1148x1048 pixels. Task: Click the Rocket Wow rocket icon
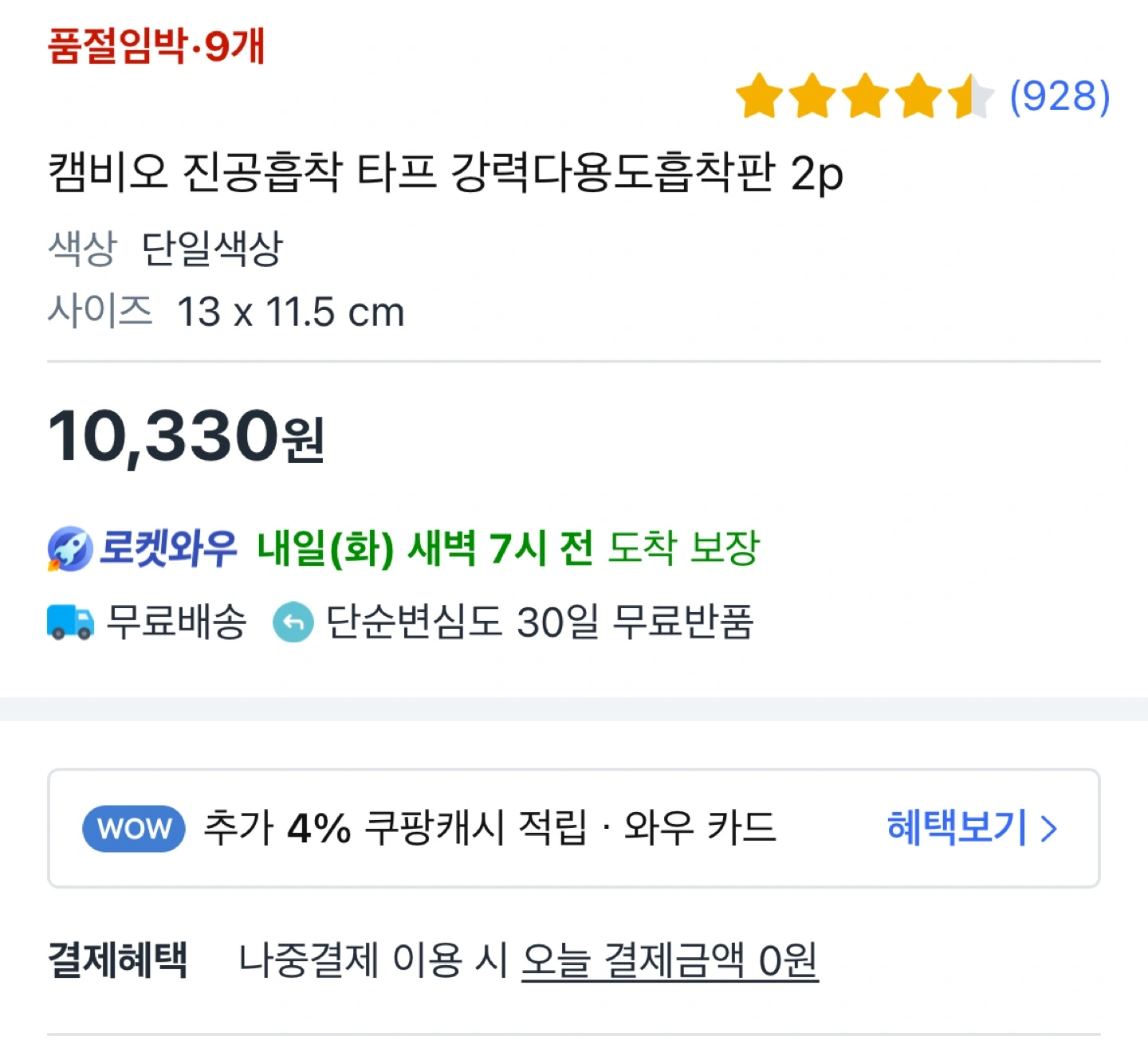[70, 548]
